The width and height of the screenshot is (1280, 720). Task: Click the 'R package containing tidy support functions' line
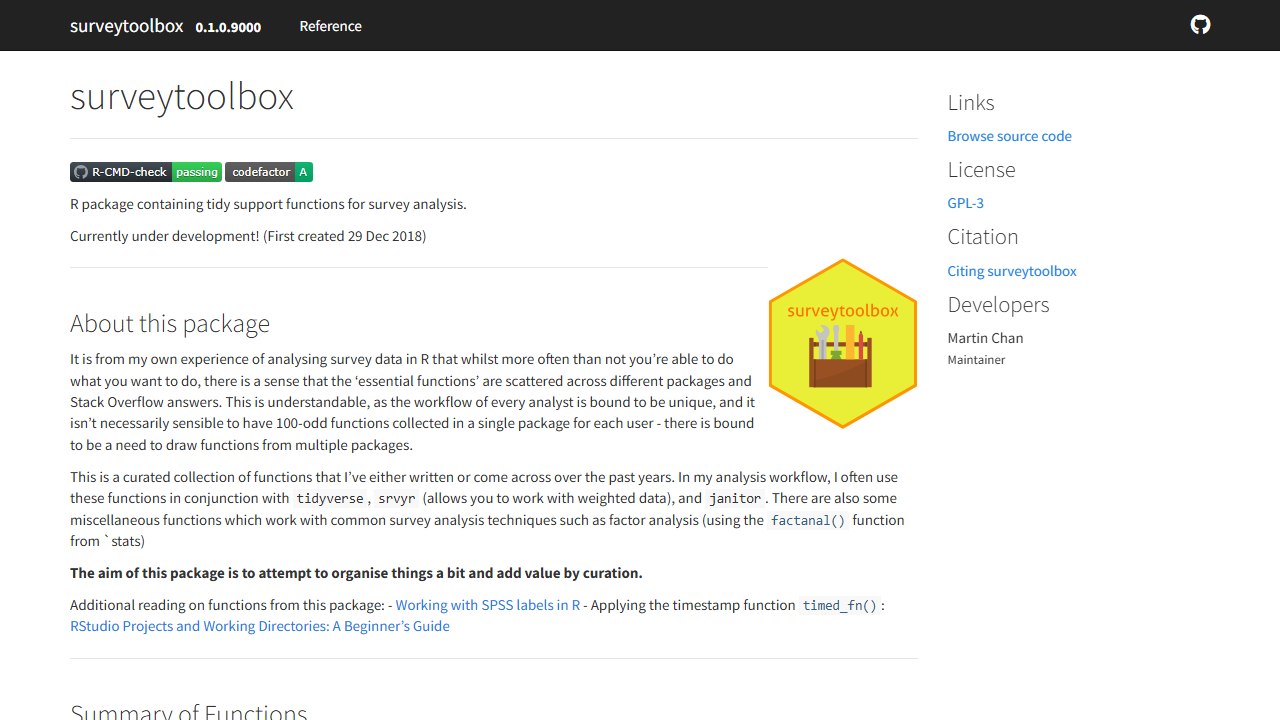point(268,204)
